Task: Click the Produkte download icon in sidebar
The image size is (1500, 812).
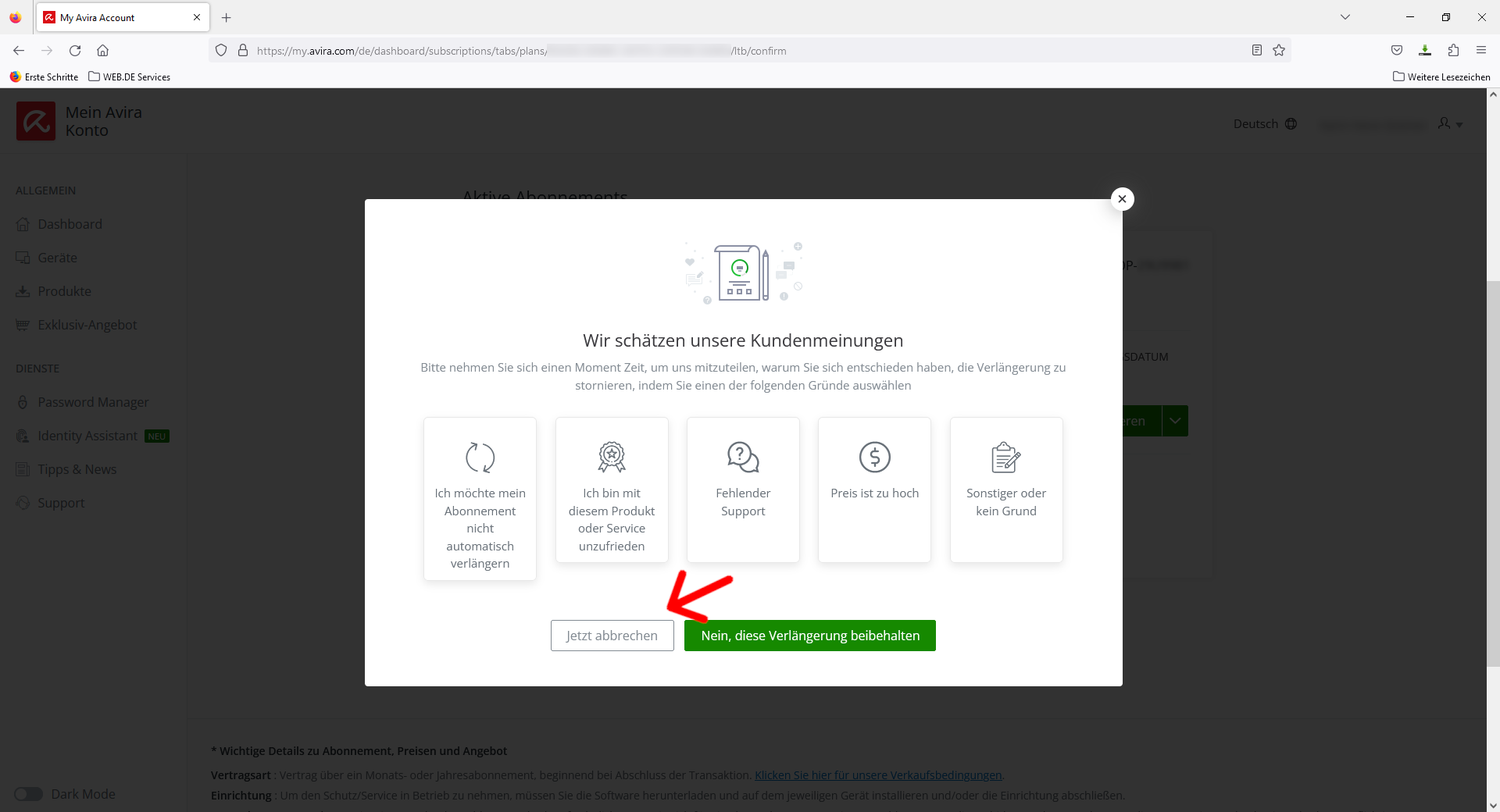Action: tap(23, 291)
